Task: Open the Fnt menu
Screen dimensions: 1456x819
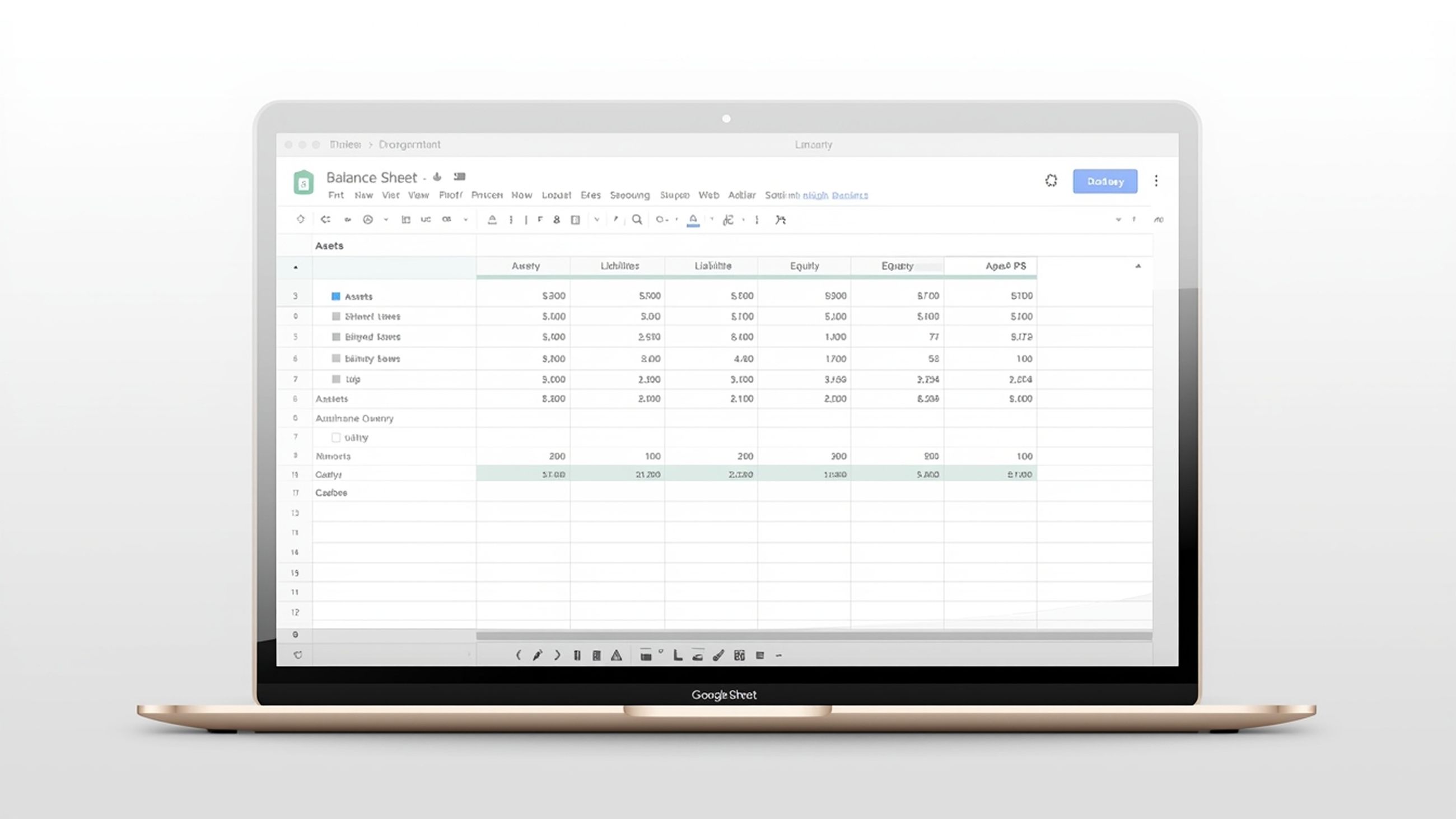Action: click(336, 195)
